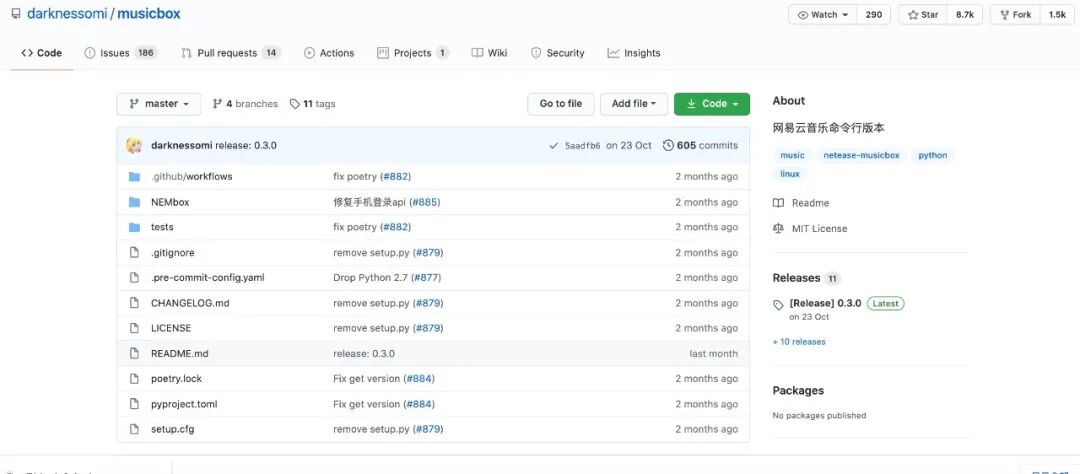This screenshot has height=474, width=1080.
Task: Select the python topic tag
Action: (932, 155)
